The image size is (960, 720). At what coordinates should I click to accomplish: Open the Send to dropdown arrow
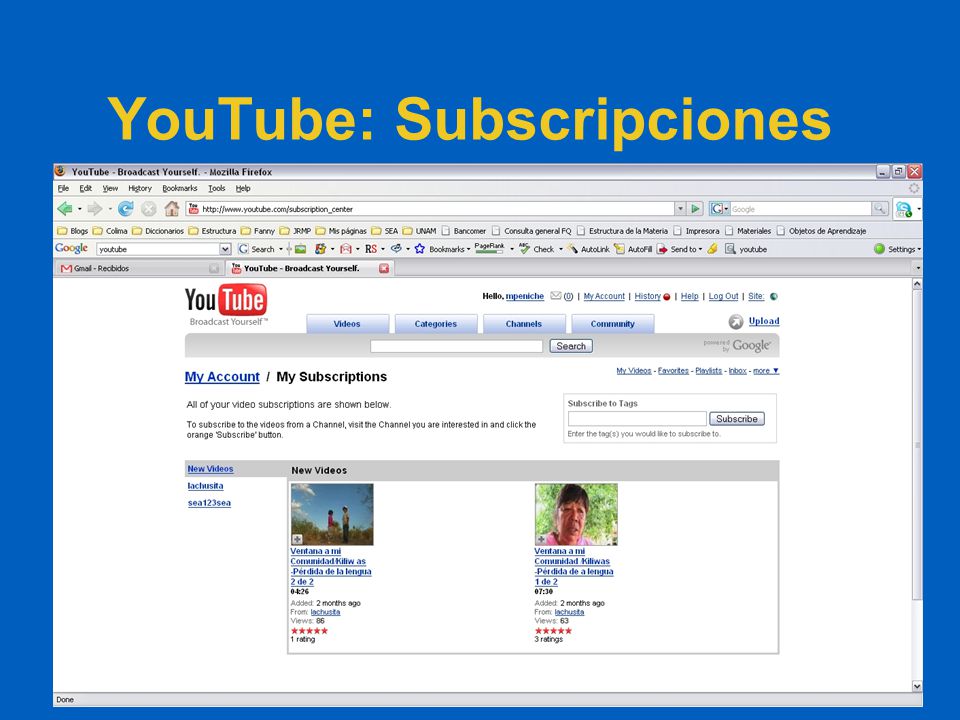point(700,249)
